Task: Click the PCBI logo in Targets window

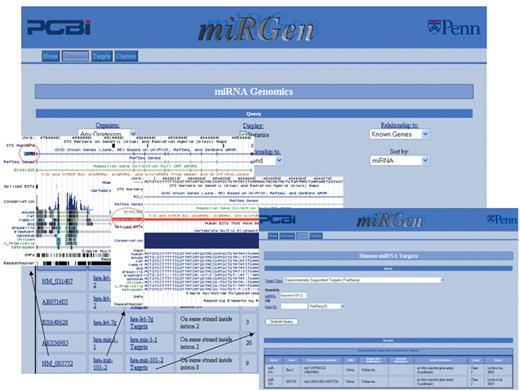Action: pos(278,220)
